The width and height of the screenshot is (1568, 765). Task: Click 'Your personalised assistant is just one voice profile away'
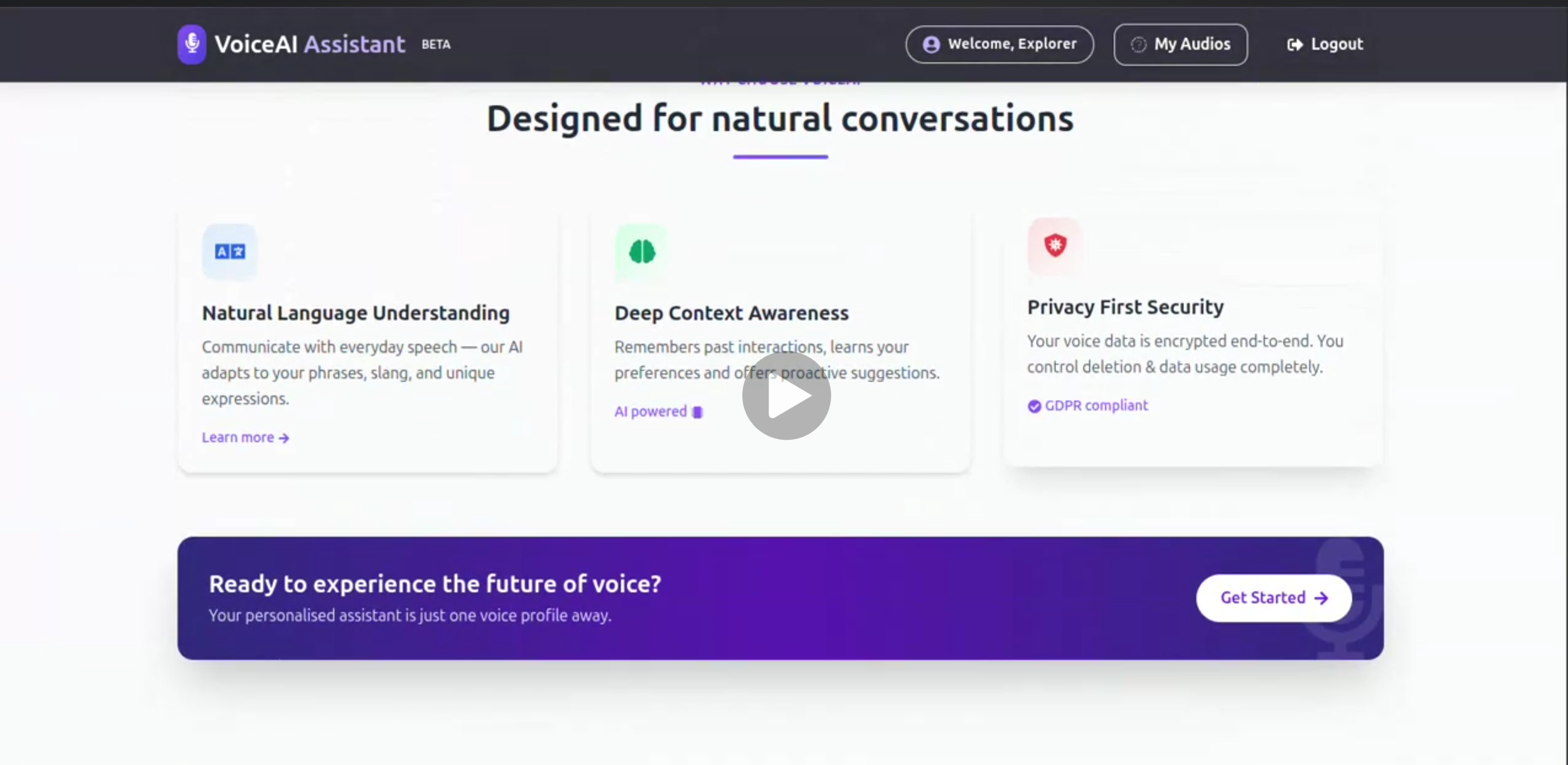410,615
